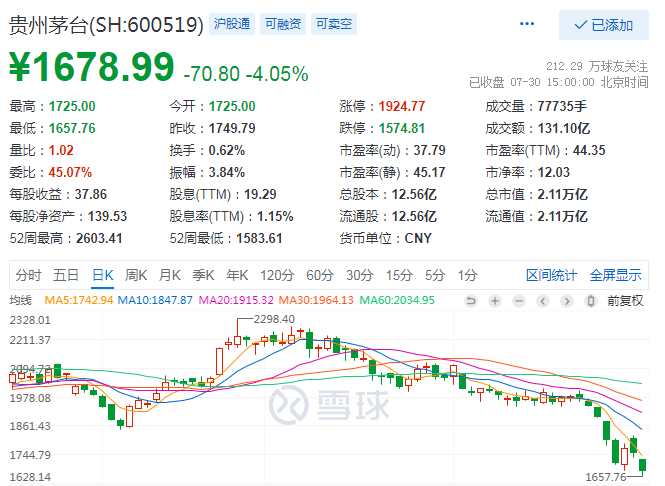Click the MA10:1847.87 indicator label
The height and width of the screenshot is (486, 665).
(155, 300)
